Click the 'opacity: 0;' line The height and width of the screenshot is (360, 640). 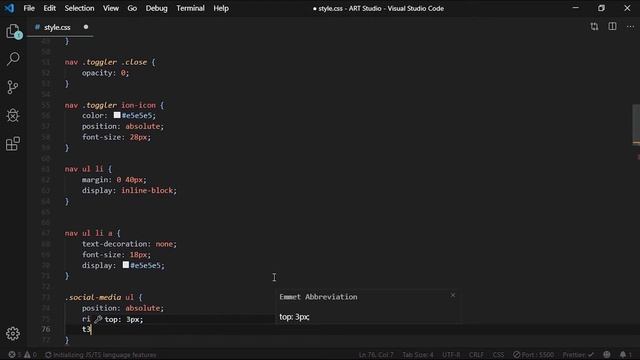coord(105,73)
